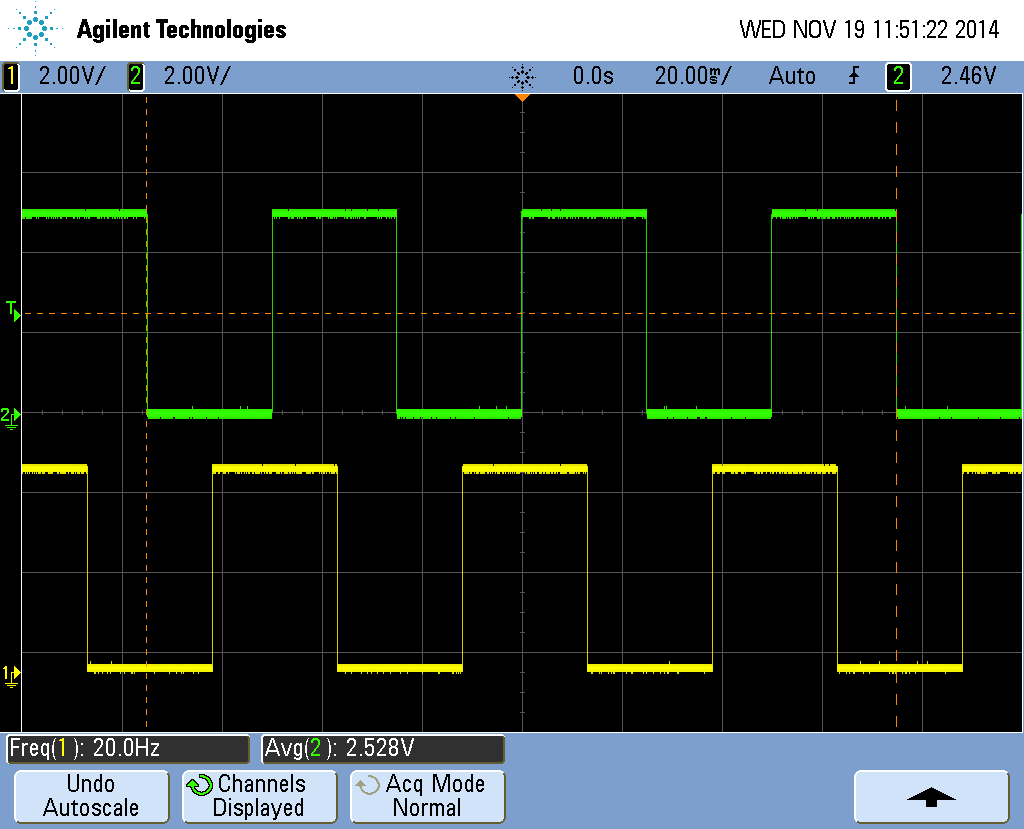The image size is (1024, 829).
Task: Click the channel 2 ground reference marker
Action: click(x=11, y=415)
